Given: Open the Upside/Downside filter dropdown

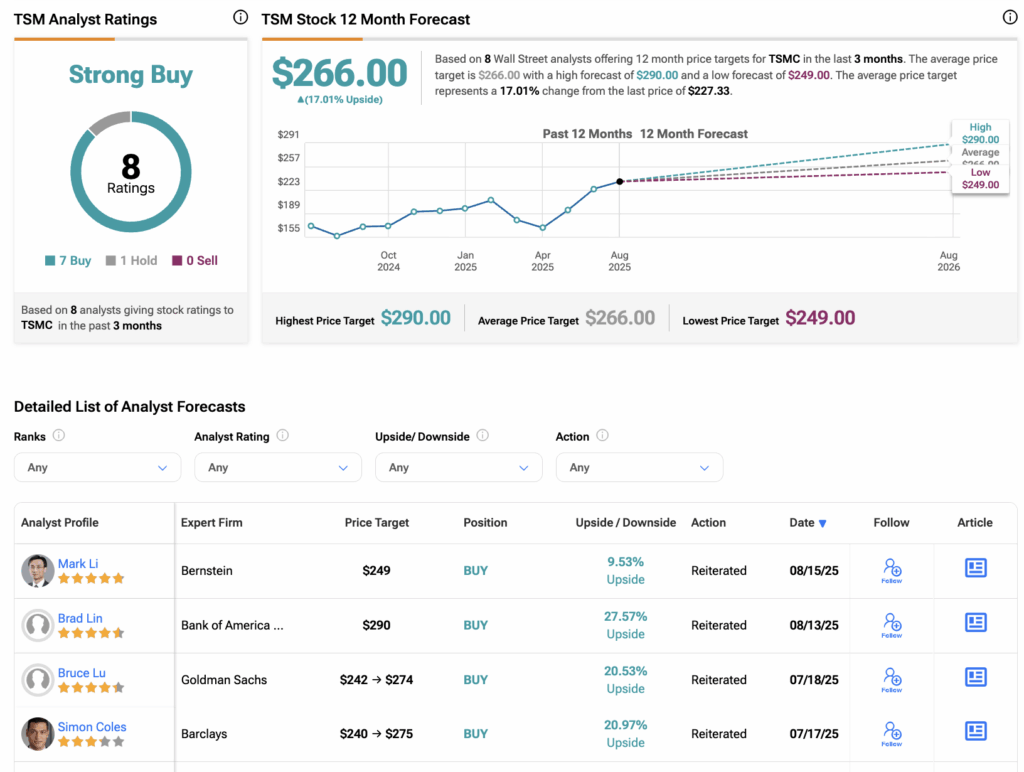Looking at the screenshot, I should (458, 467).
